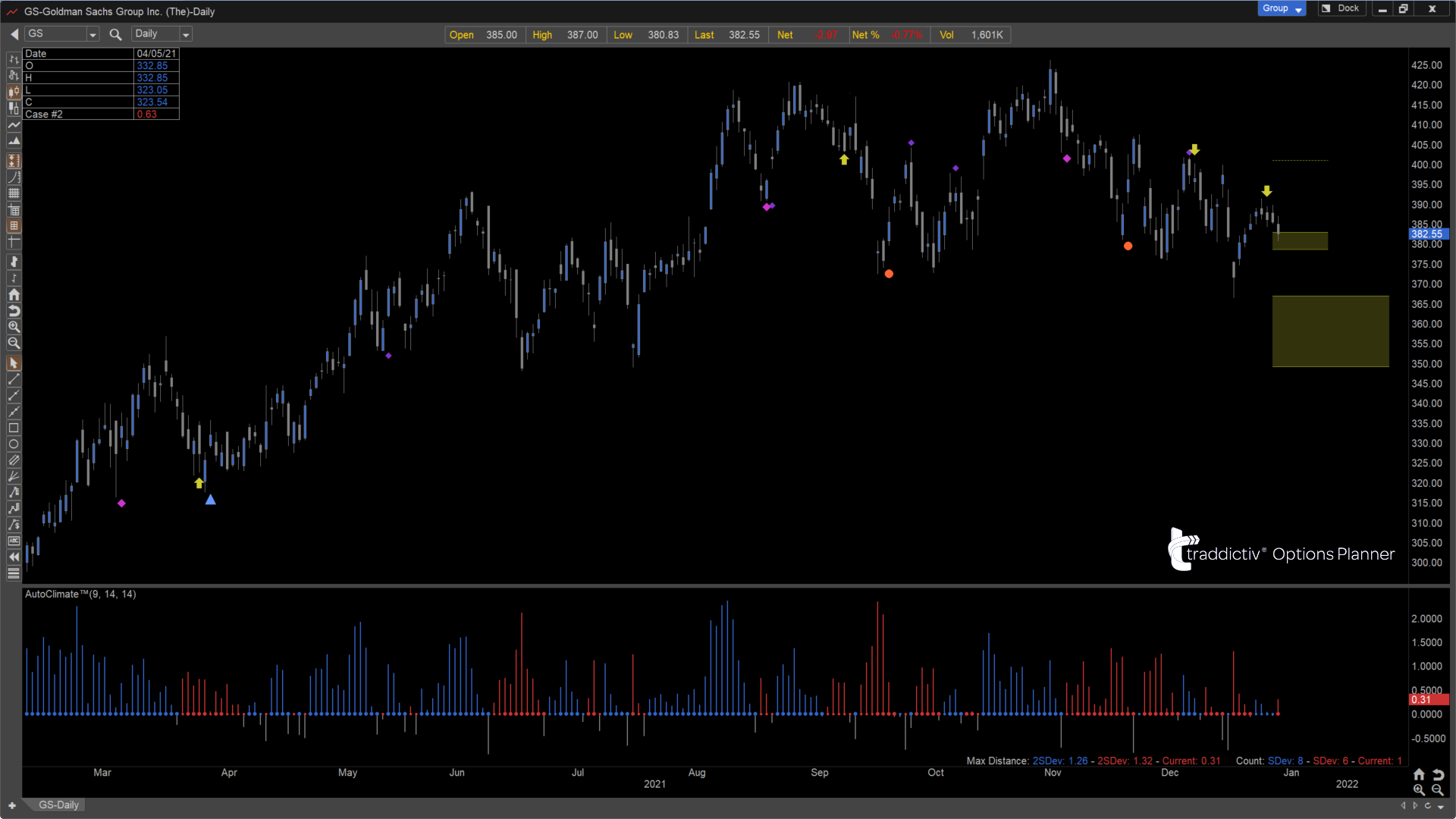This screenshot has width=1456, height=819.
Task: Select the colored bar chart type
Action: click(x=14, y=75)
